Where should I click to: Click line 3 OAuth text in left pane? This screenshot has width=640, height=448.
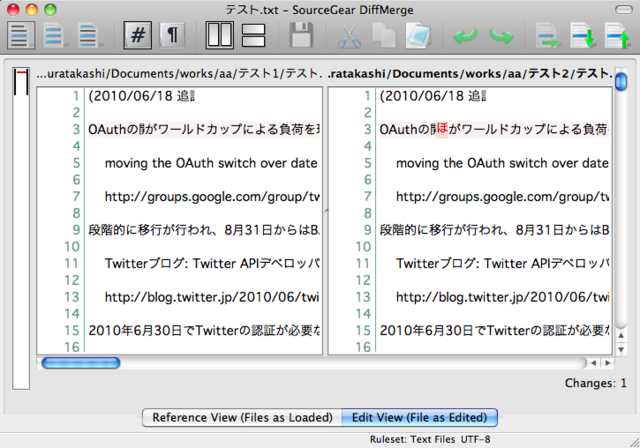click(x=204, y=129)
